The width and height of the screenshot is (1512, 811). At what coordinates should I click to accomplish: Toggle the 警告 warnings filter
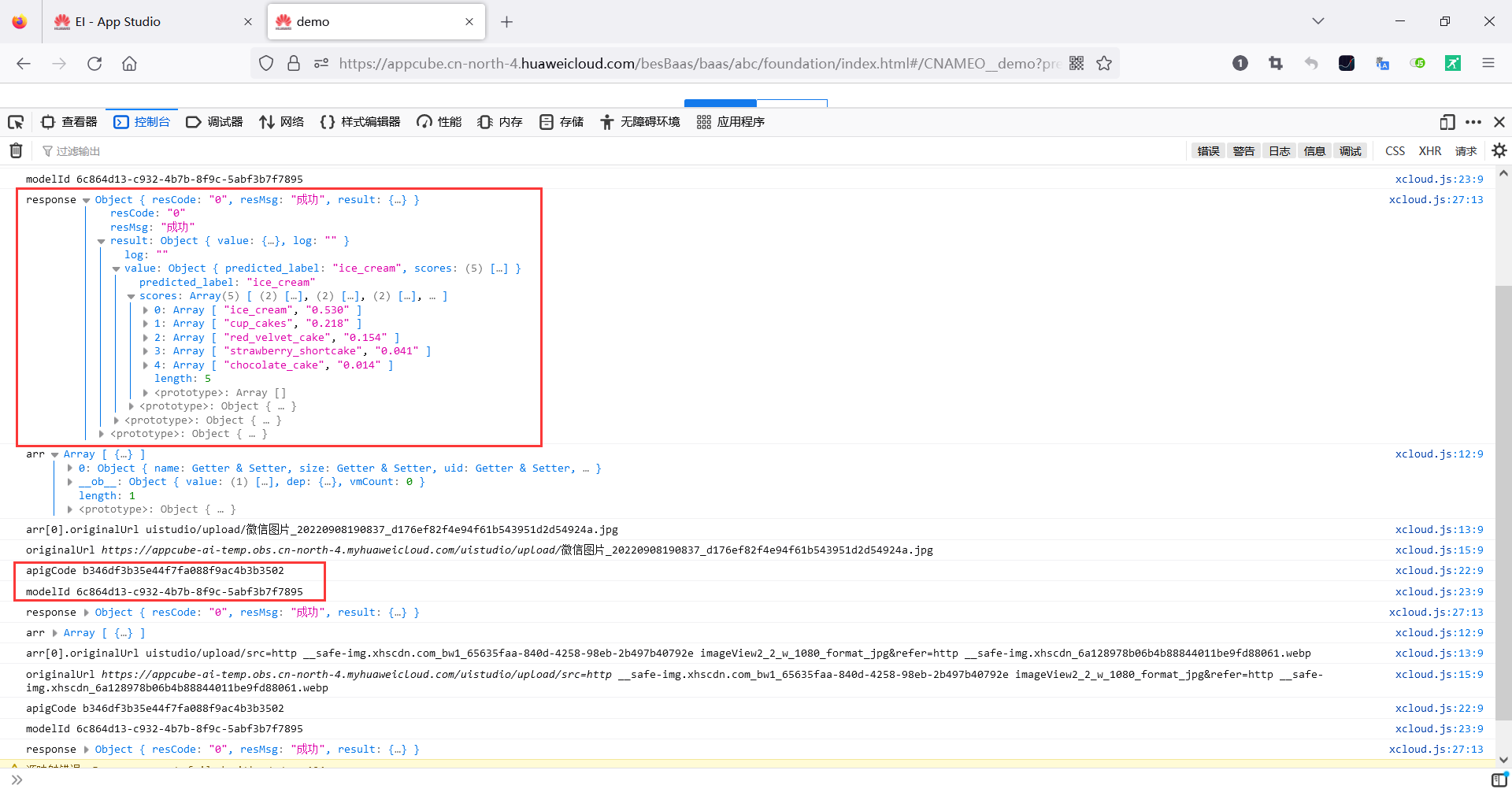(x=1244, y=151)
